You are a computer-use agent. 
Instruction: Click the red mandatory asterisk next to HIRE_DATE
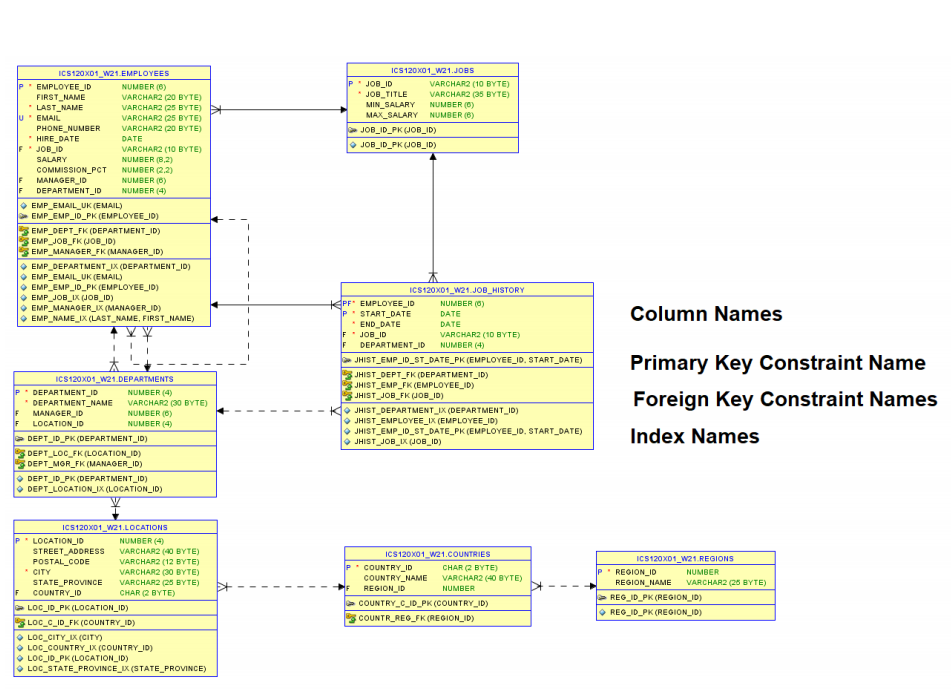tap(30, 139)
